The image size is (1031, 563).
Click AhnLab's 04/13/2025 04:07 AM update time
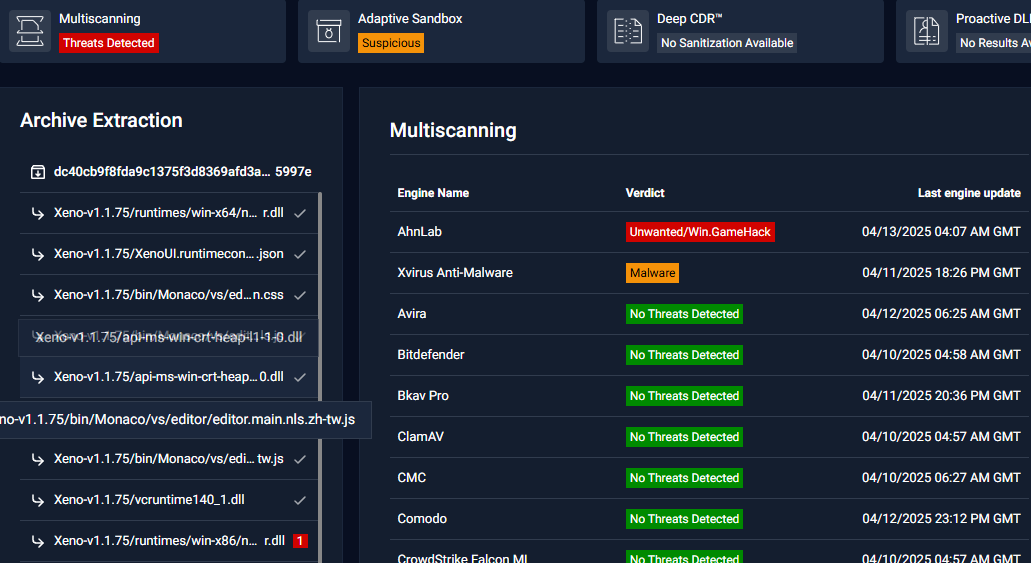tap(942, 232)
